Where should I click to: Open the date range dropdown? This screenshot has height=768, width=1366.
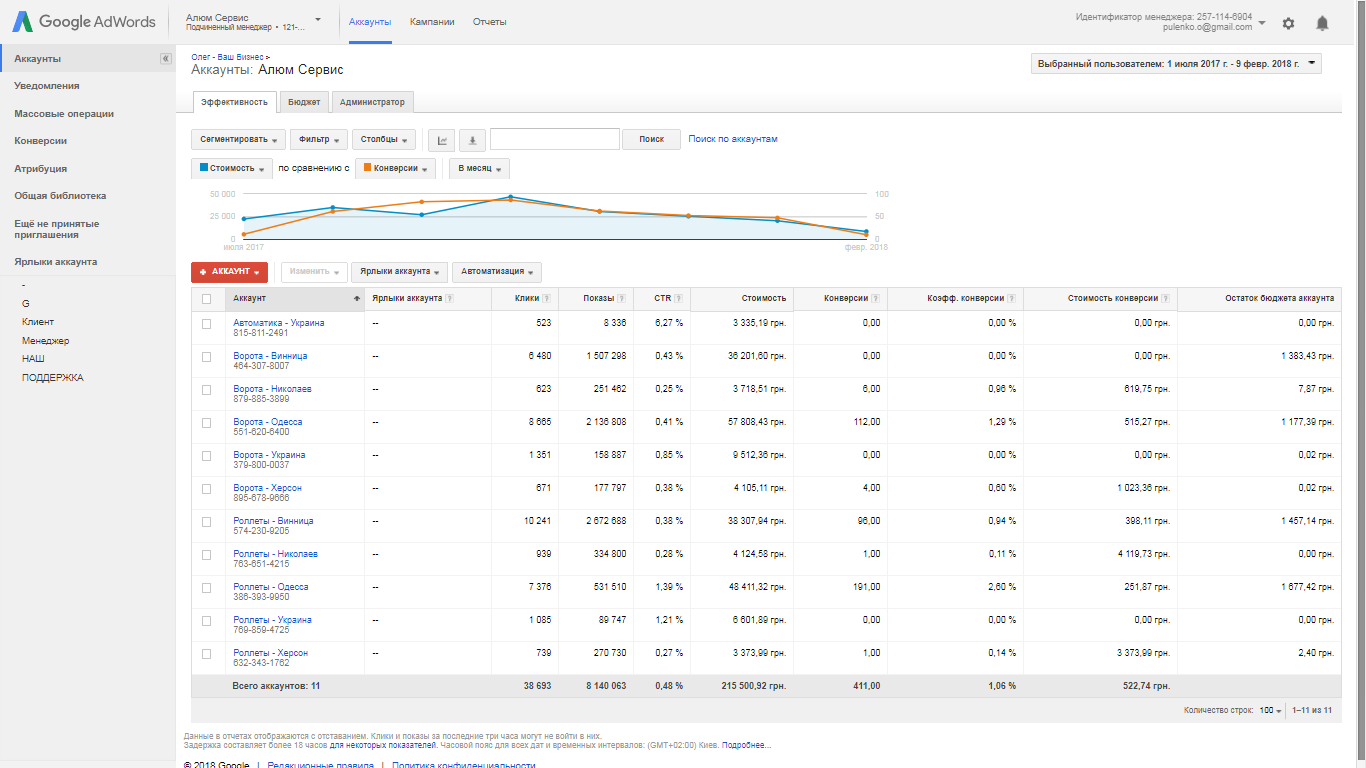click(1175, 64)
